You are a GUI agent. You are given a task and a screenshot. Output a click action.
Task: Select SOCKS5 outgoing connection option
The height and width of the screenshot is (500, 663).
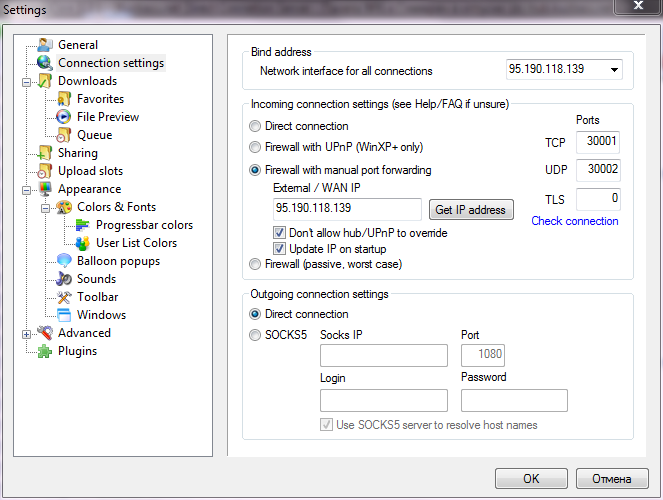[x=255, y=335]
